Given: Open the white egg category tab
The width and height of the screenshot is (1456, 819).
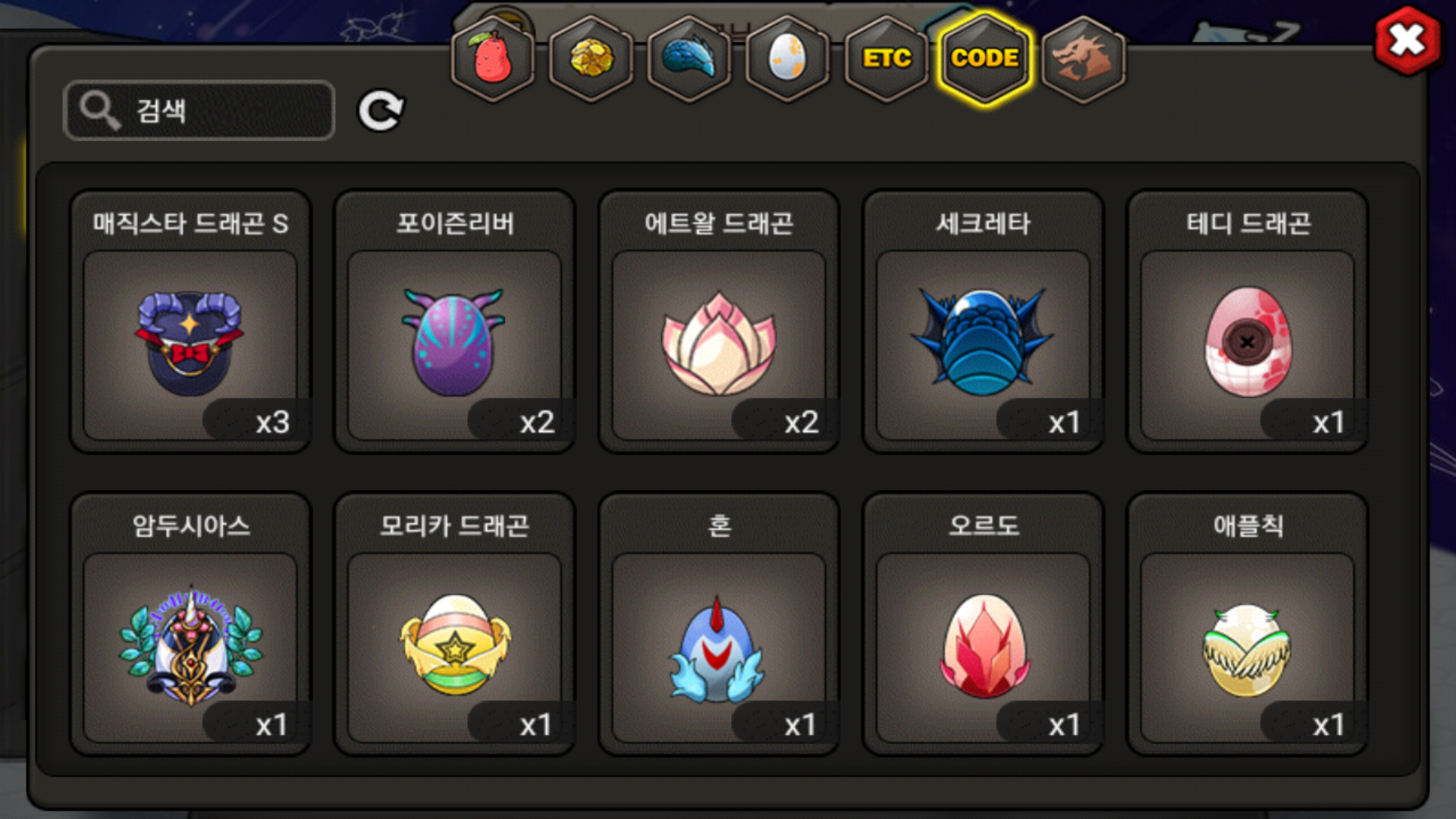Looking at the screenshot, I should (788, 58).
